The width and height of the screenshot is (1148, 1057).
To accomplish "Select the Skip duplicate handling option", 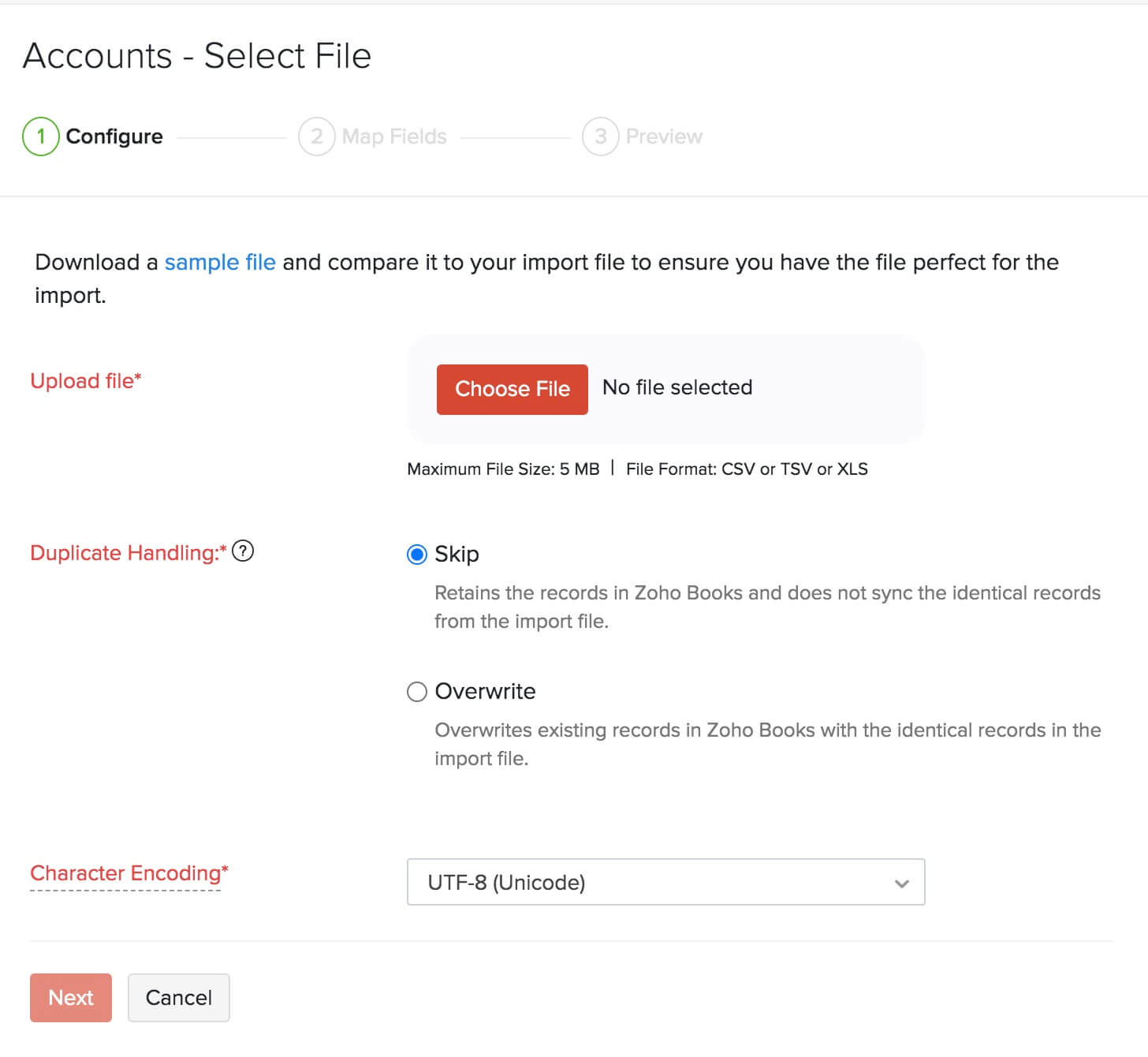I will tap(416, 555).
